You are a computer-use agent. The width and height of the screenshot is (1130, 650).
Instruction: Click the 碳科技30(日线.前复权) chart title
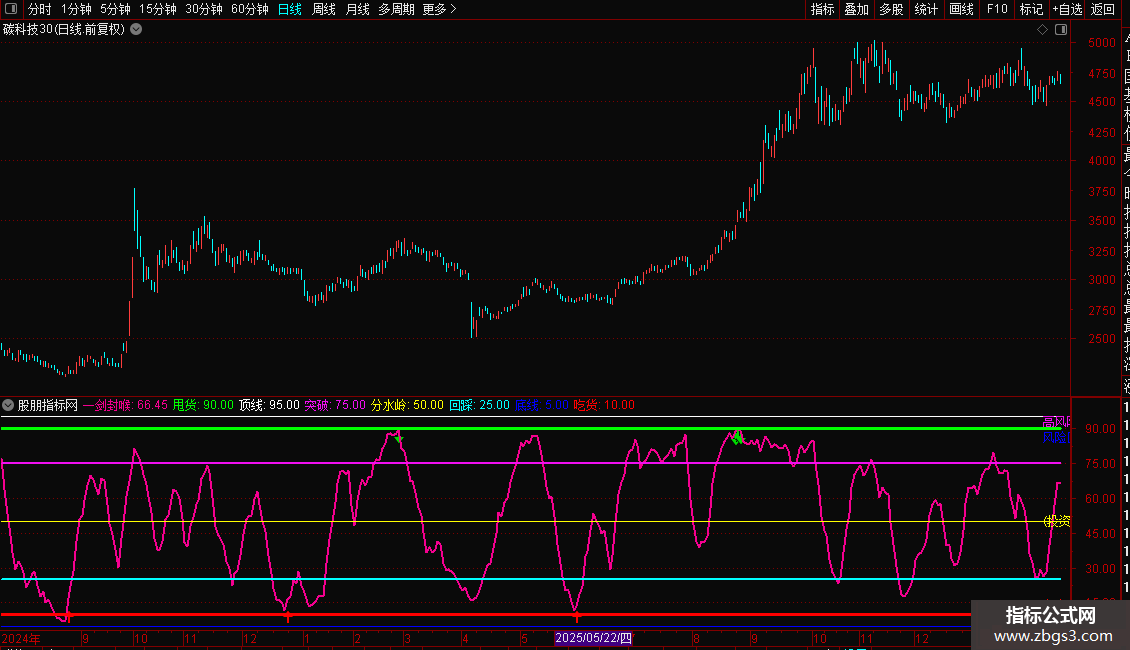tap(63, 30)
